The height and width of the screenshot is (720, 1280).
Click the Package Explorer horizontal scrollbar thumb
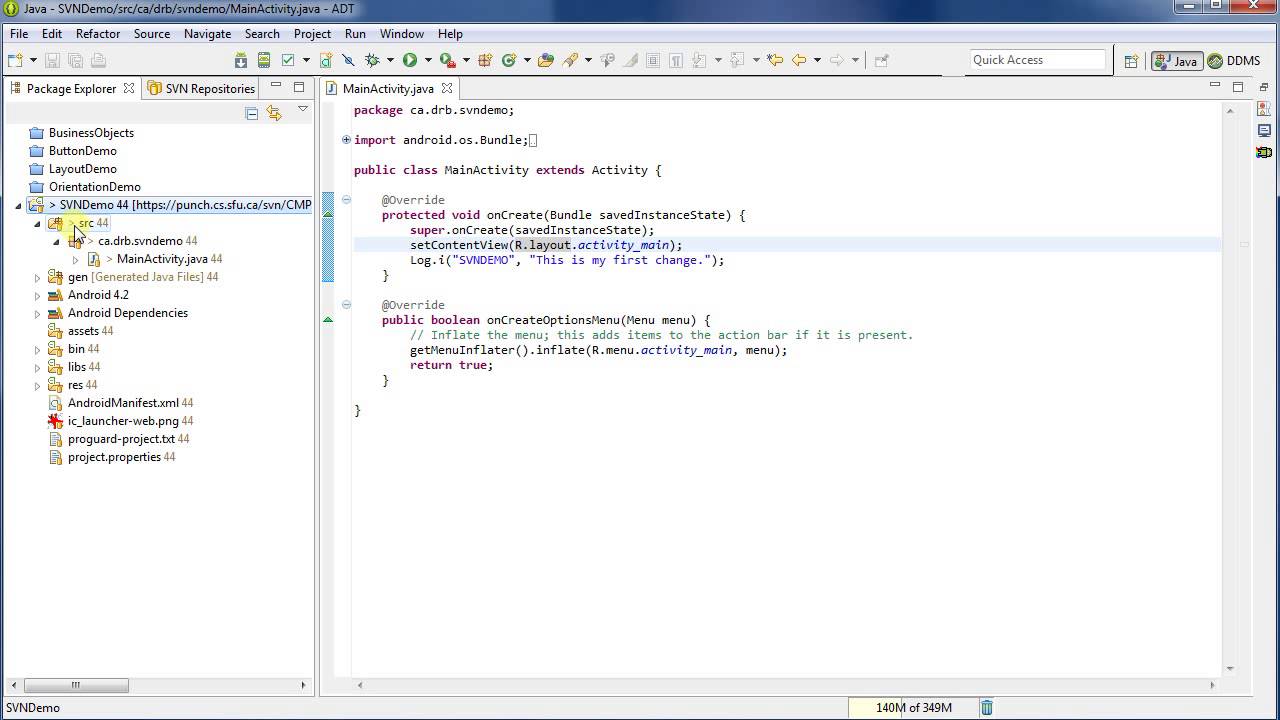tap(75, 685)
